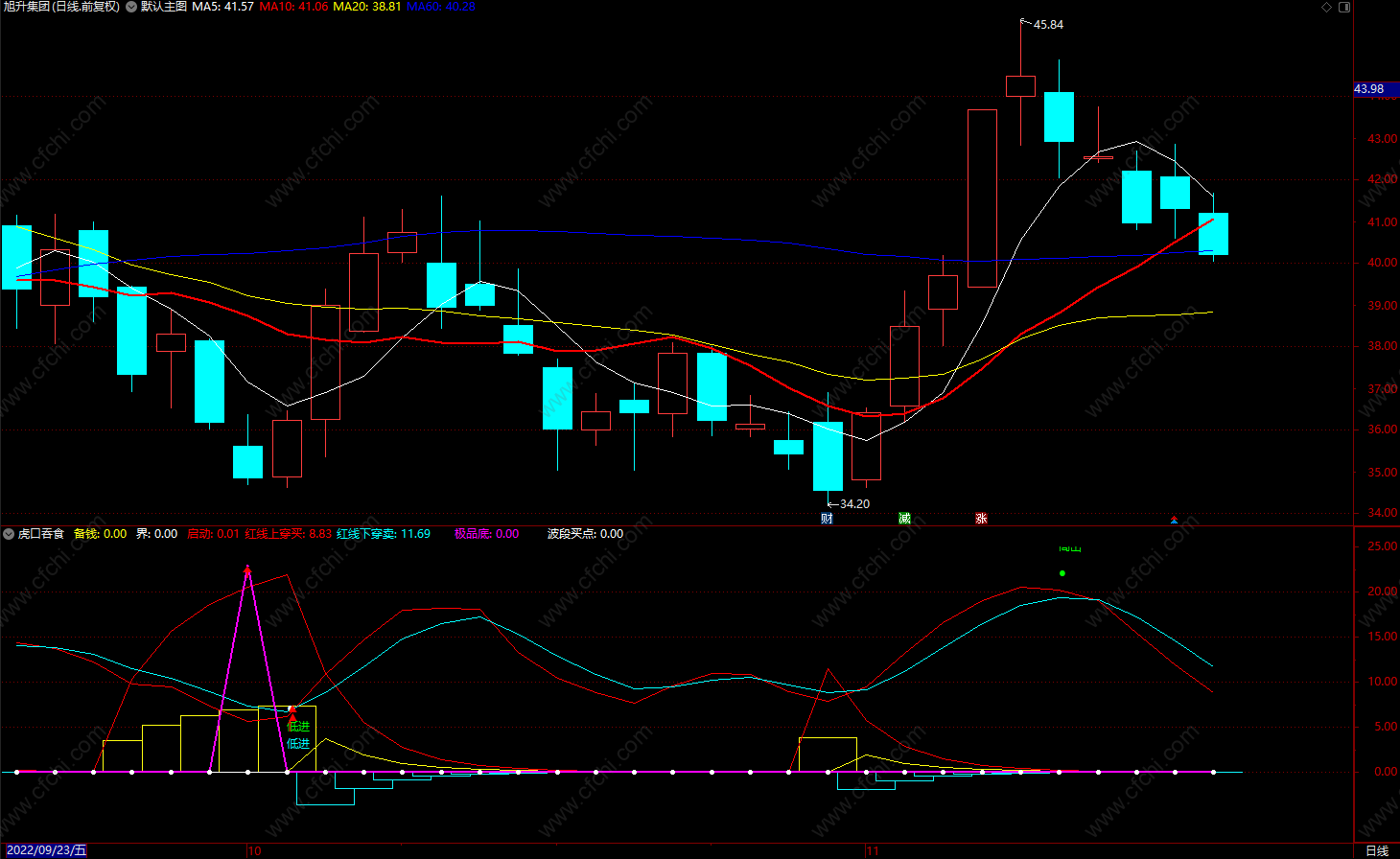This screenshot has height=859, width=1400.
Task: Click the 40.00 price axis label
Action: point(1382,263)
